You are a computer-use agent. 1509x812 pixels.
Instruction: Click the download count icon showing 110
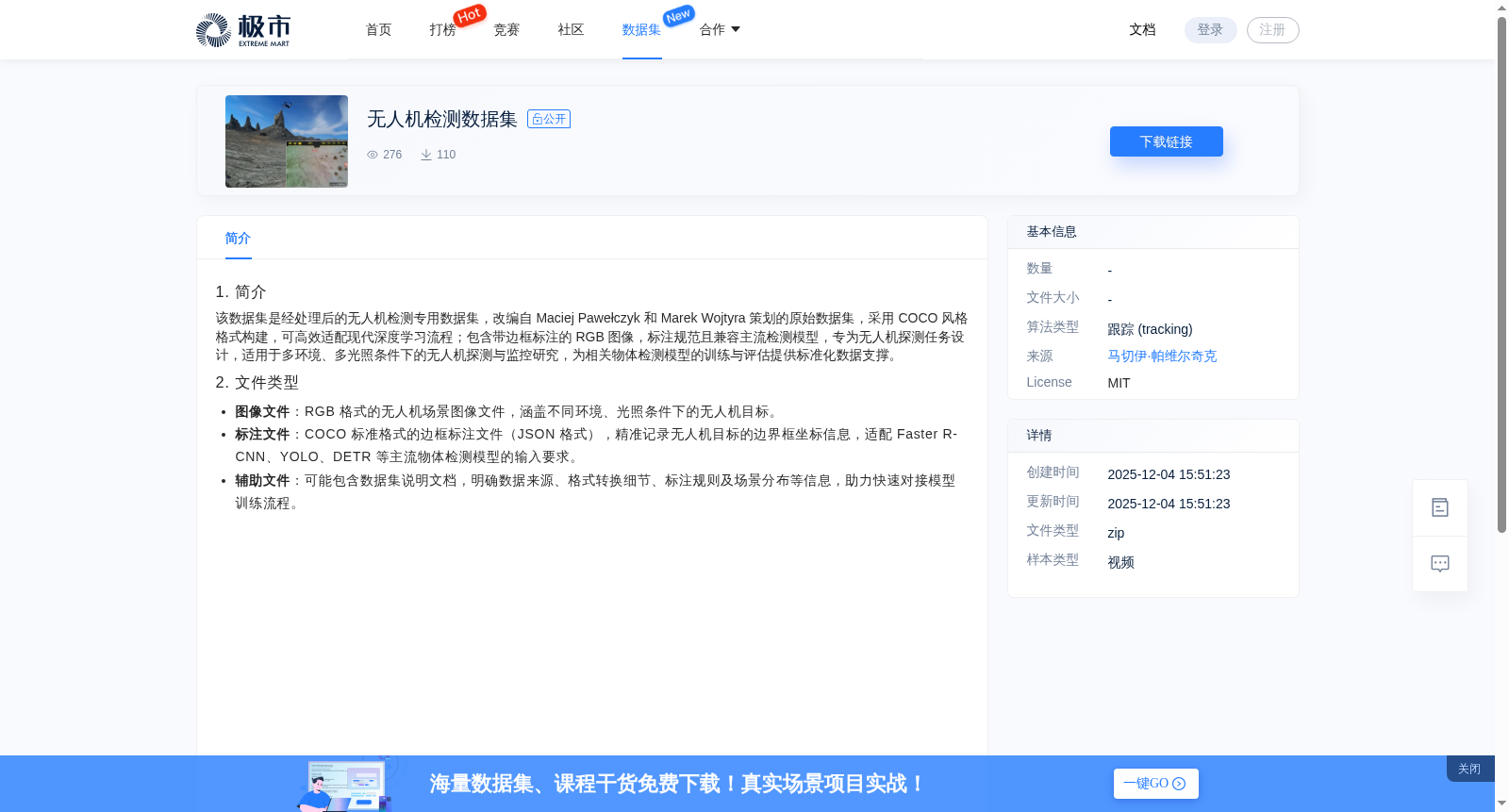tap(426, 155)
